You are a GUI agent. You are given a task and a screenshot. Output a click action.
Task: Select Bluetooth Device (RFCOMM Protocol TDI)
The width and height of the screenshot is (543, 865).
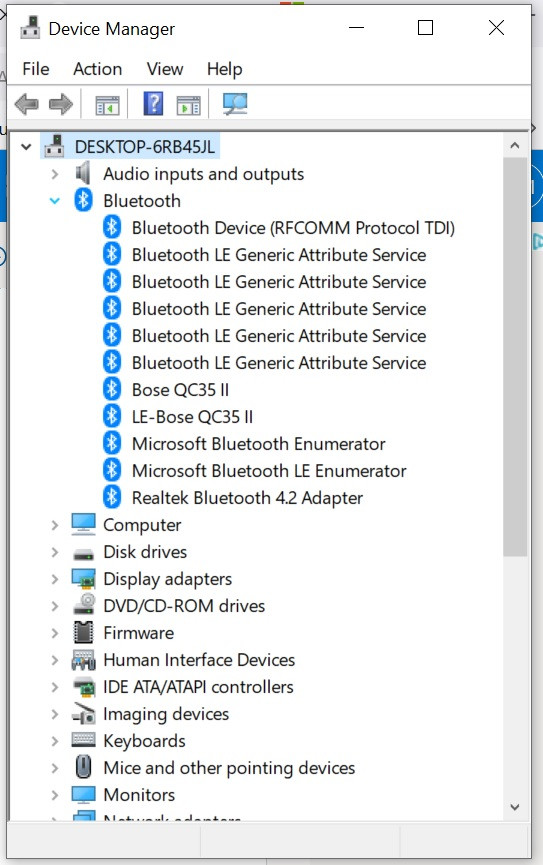293,228
